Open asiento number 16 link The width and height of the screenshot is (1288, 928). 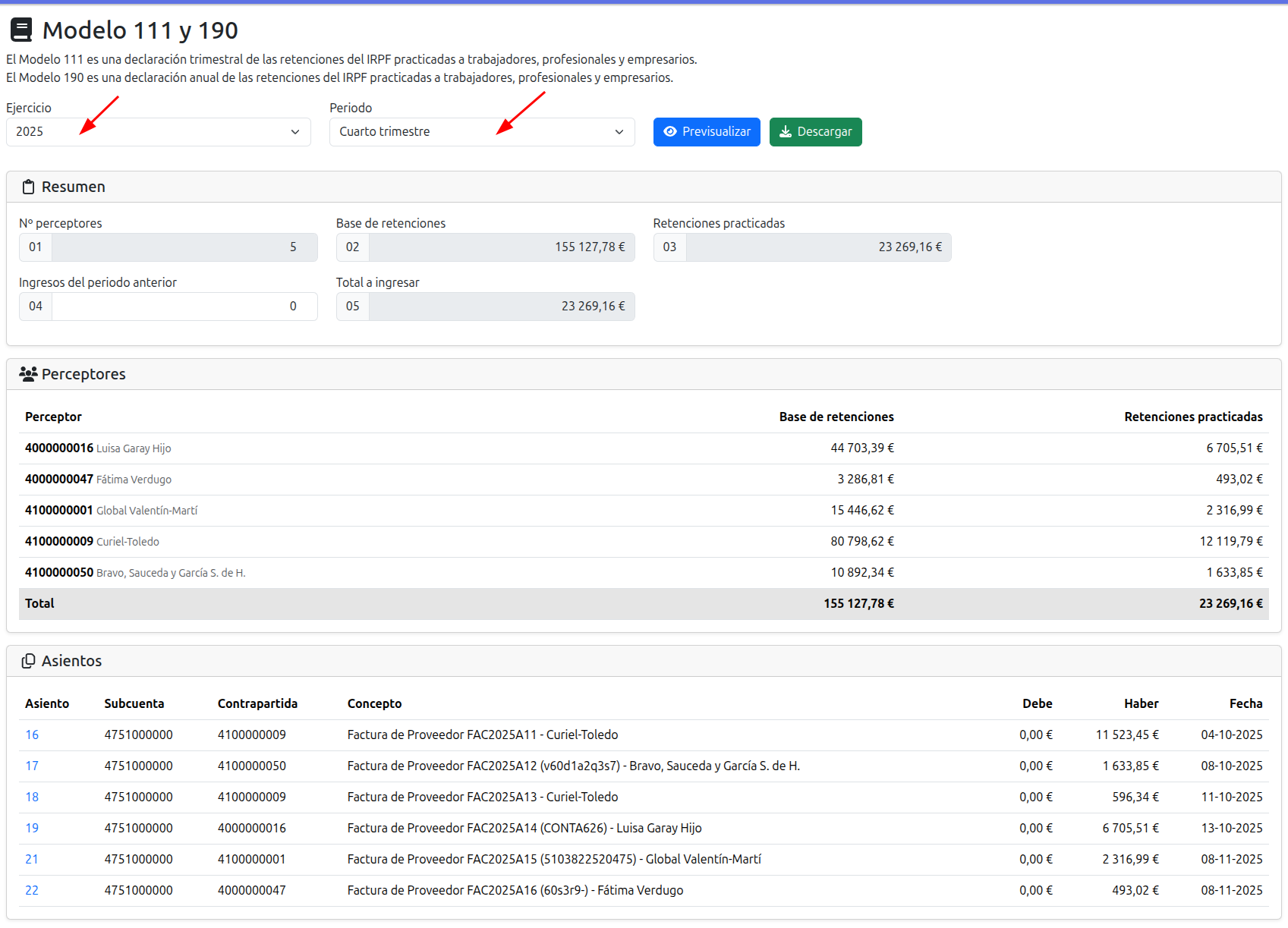pyautogui.click(x=32, y=735)
